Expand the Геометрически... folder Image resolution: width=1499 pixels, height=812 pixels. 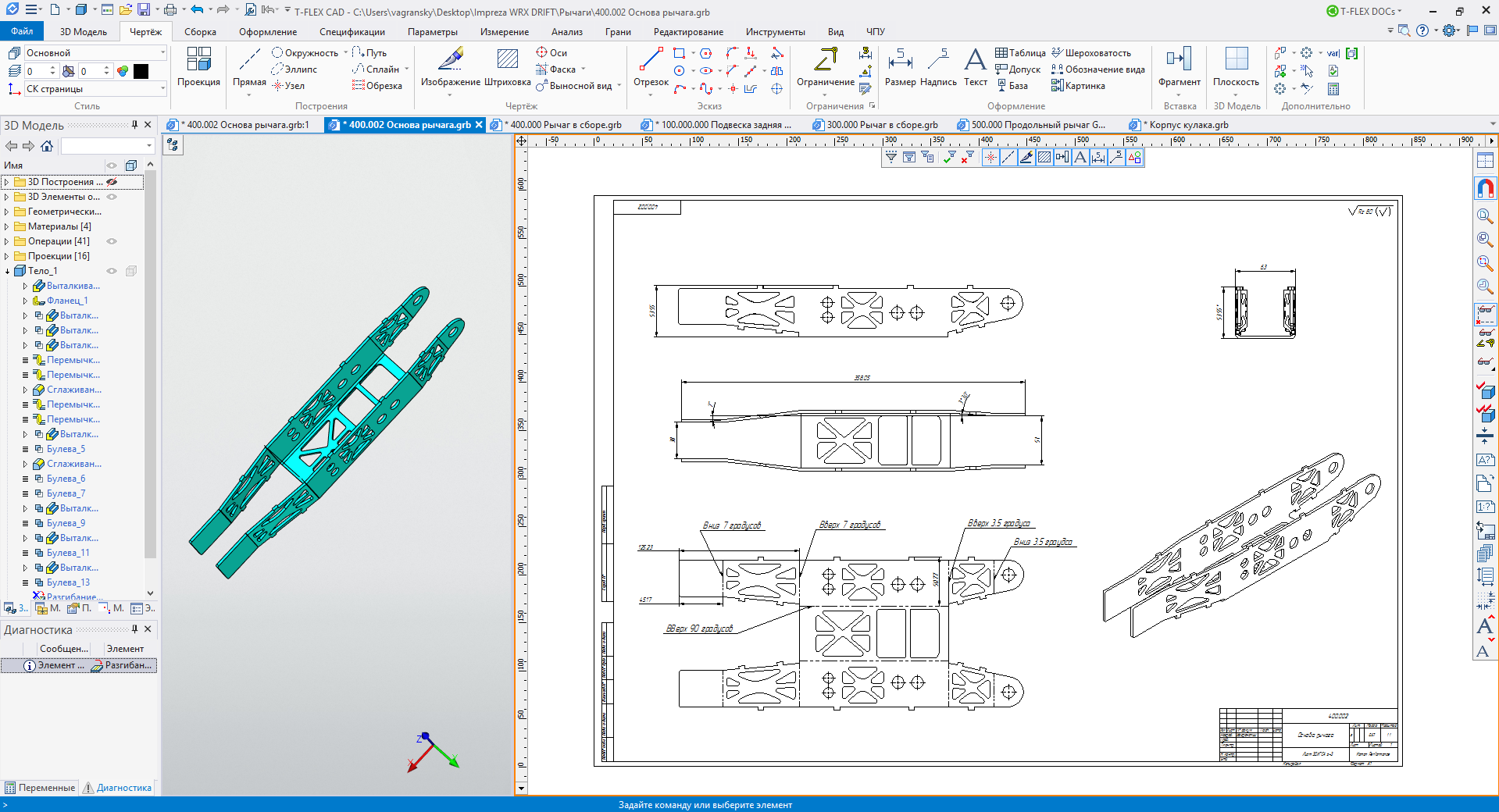7,211
